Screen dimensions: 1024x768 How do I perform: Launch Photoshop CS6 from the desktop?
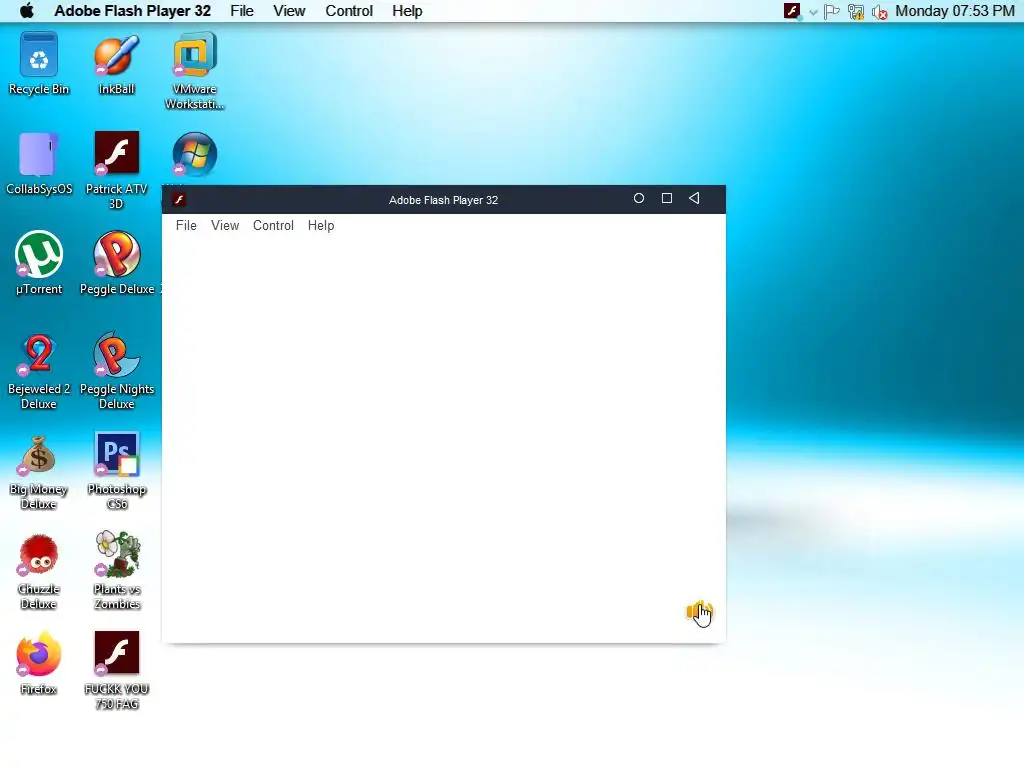[x=116, y=472]
